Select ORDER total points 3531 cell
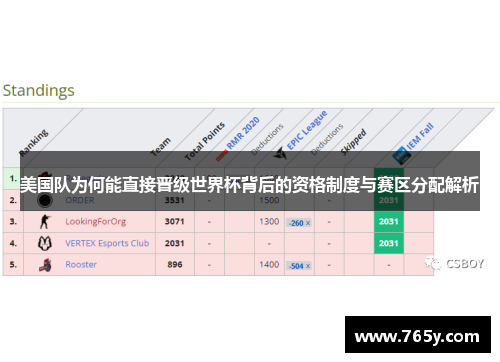The height and width of the screenshot is (362, 500). [175, 200]
